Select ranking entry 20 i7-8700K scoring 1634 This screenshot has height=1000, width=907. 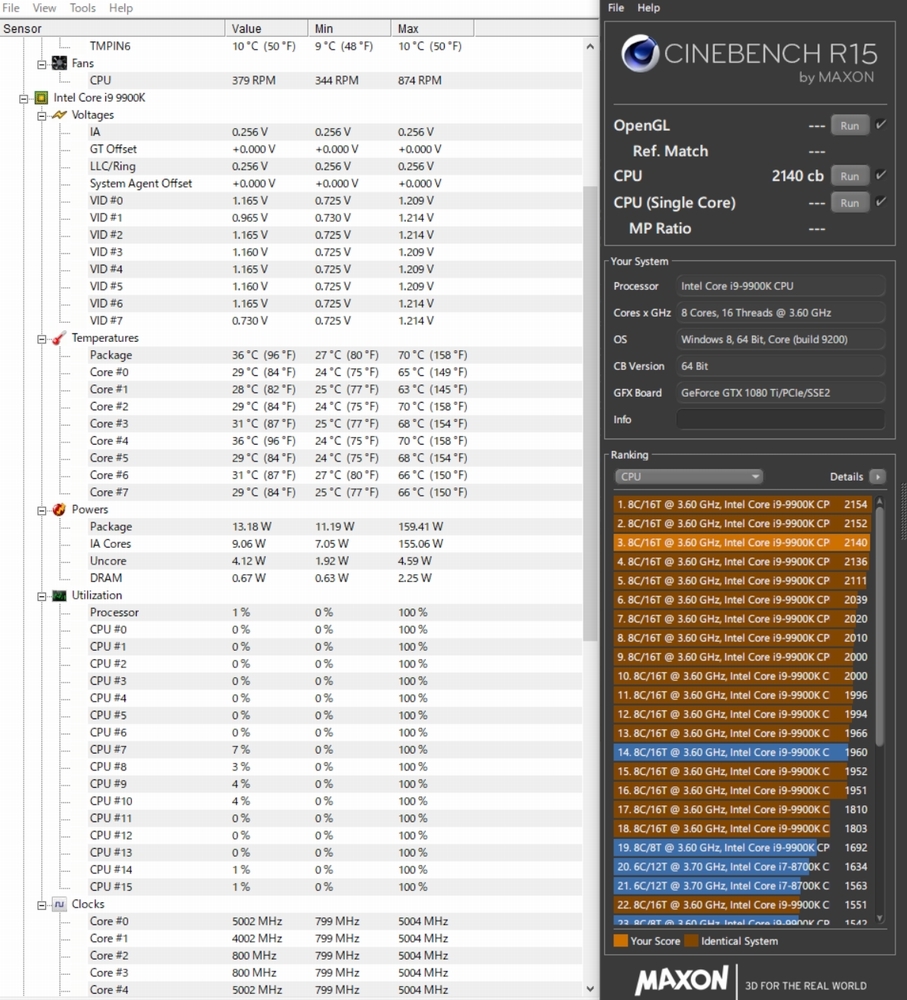[742, 867]
